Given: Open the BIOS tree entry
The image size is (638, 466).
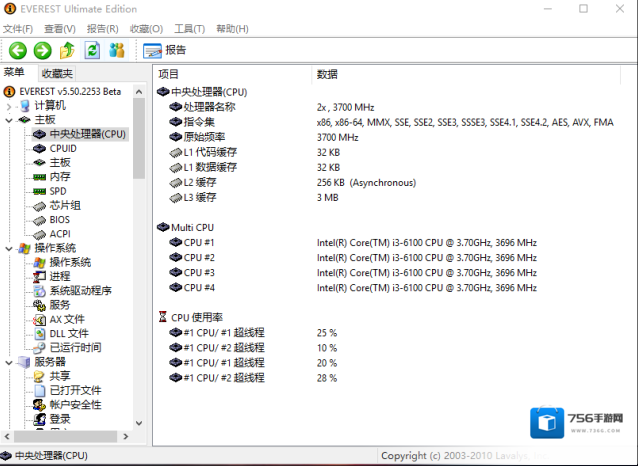Looking at the screenshot, I should [59, 220].
